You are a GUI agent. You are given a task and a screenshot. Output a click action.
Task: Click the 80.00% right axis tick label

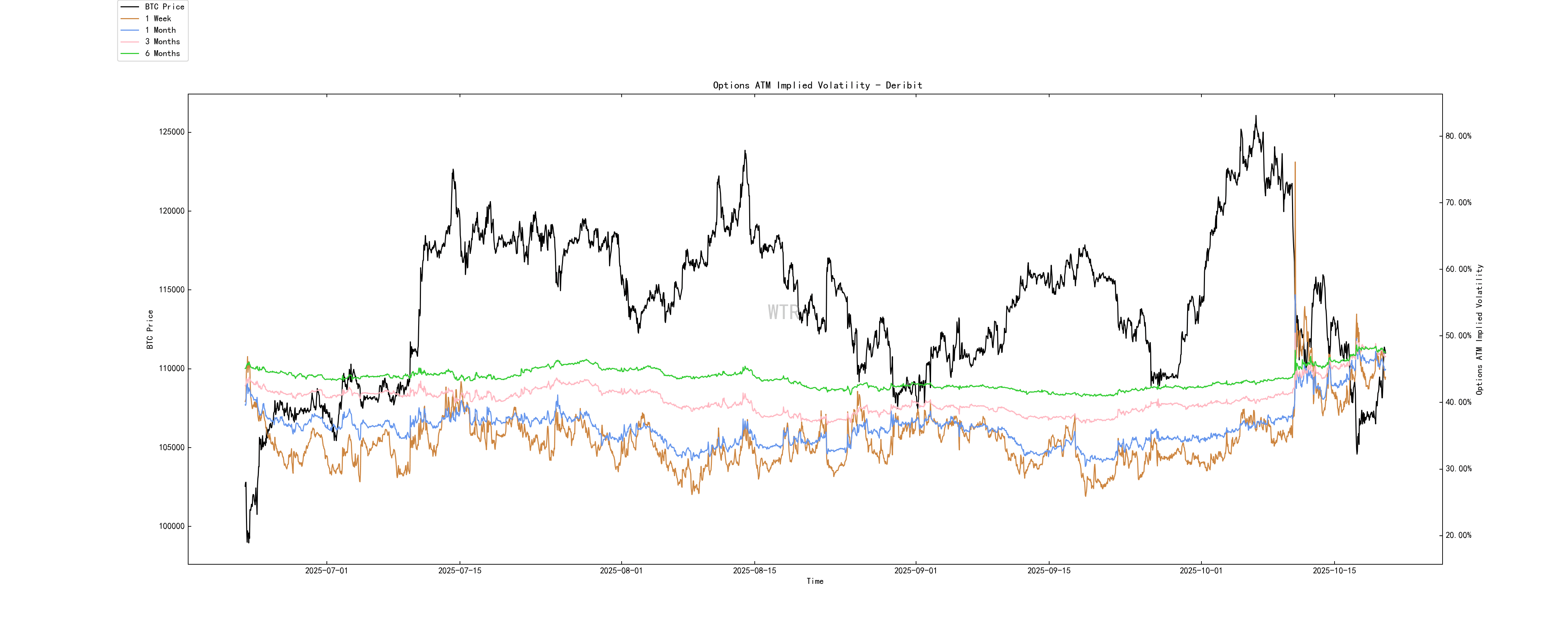point(1459,136)
